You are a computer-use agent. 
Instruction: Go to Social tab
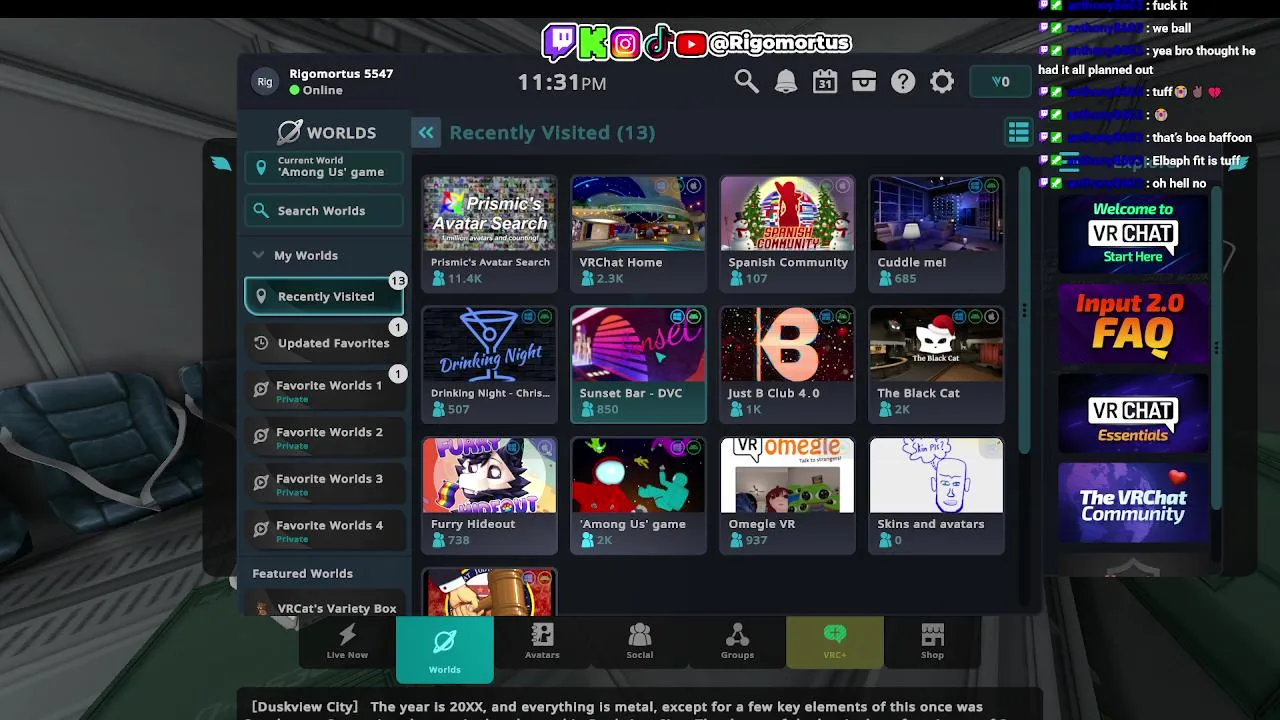(640, 642)
